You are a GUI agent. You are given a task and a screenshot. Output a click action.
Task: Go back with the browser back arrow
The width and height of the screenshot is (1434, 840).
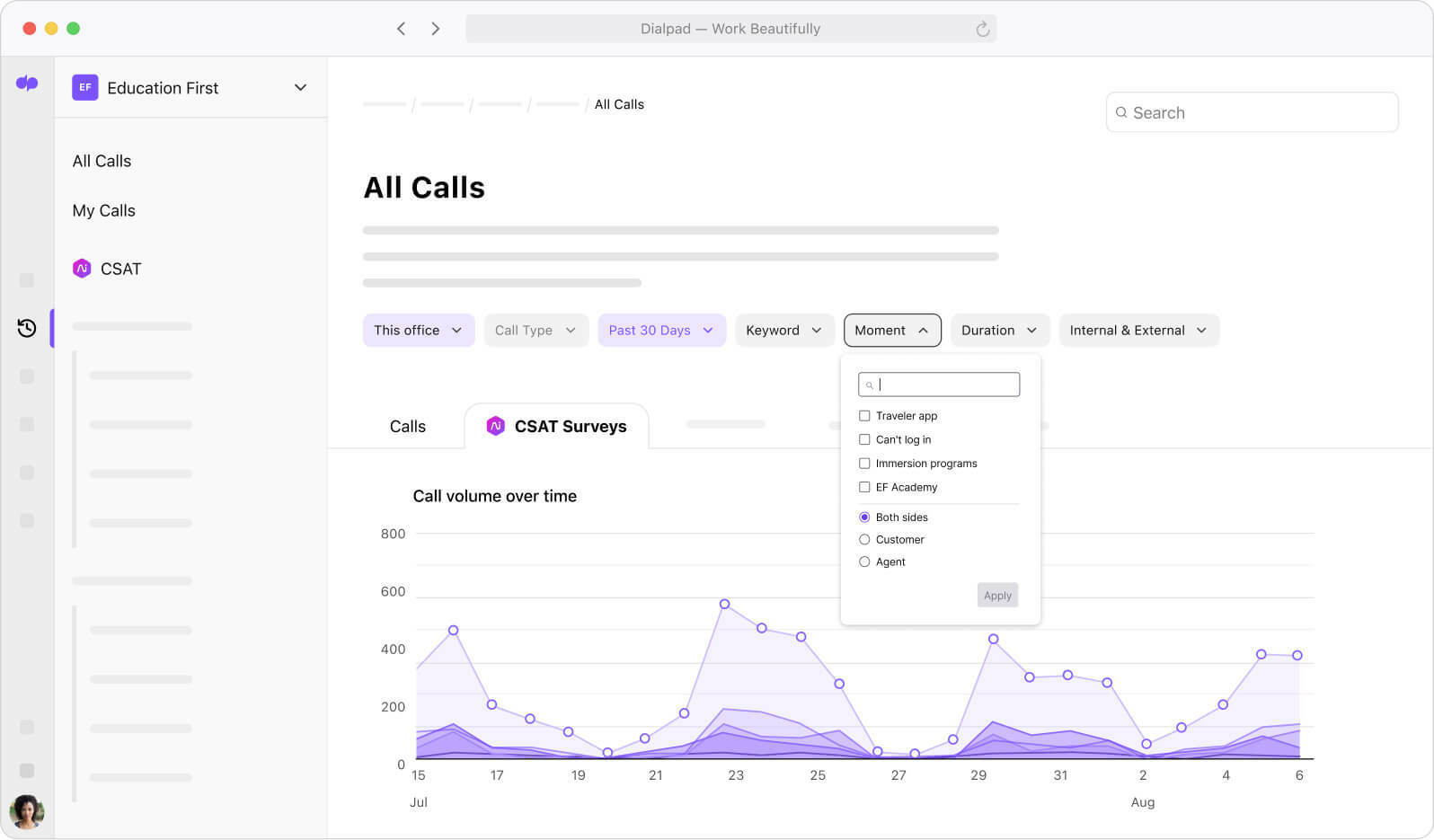[x=401, y=29]
